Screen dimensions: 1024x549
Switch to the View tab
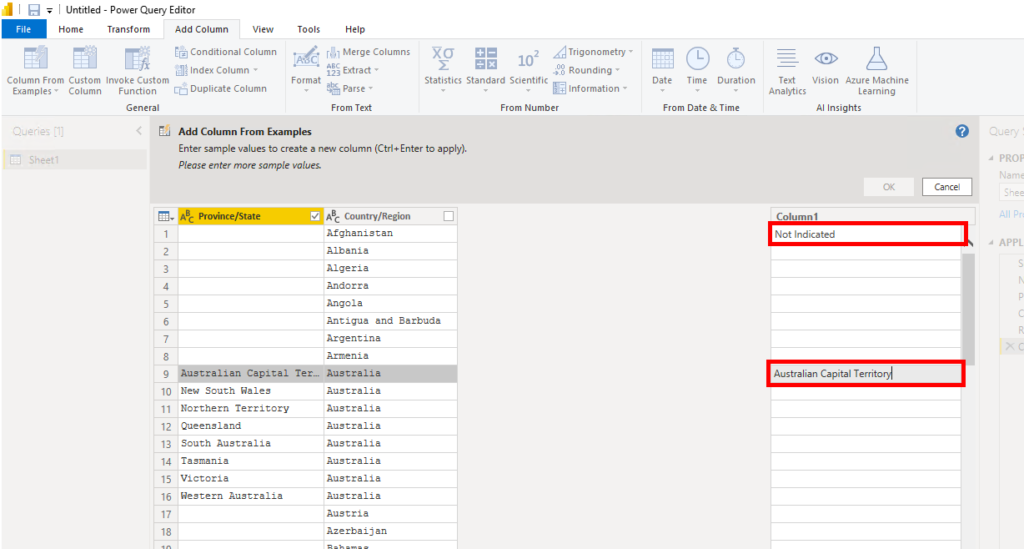click(x=263, y=29)
